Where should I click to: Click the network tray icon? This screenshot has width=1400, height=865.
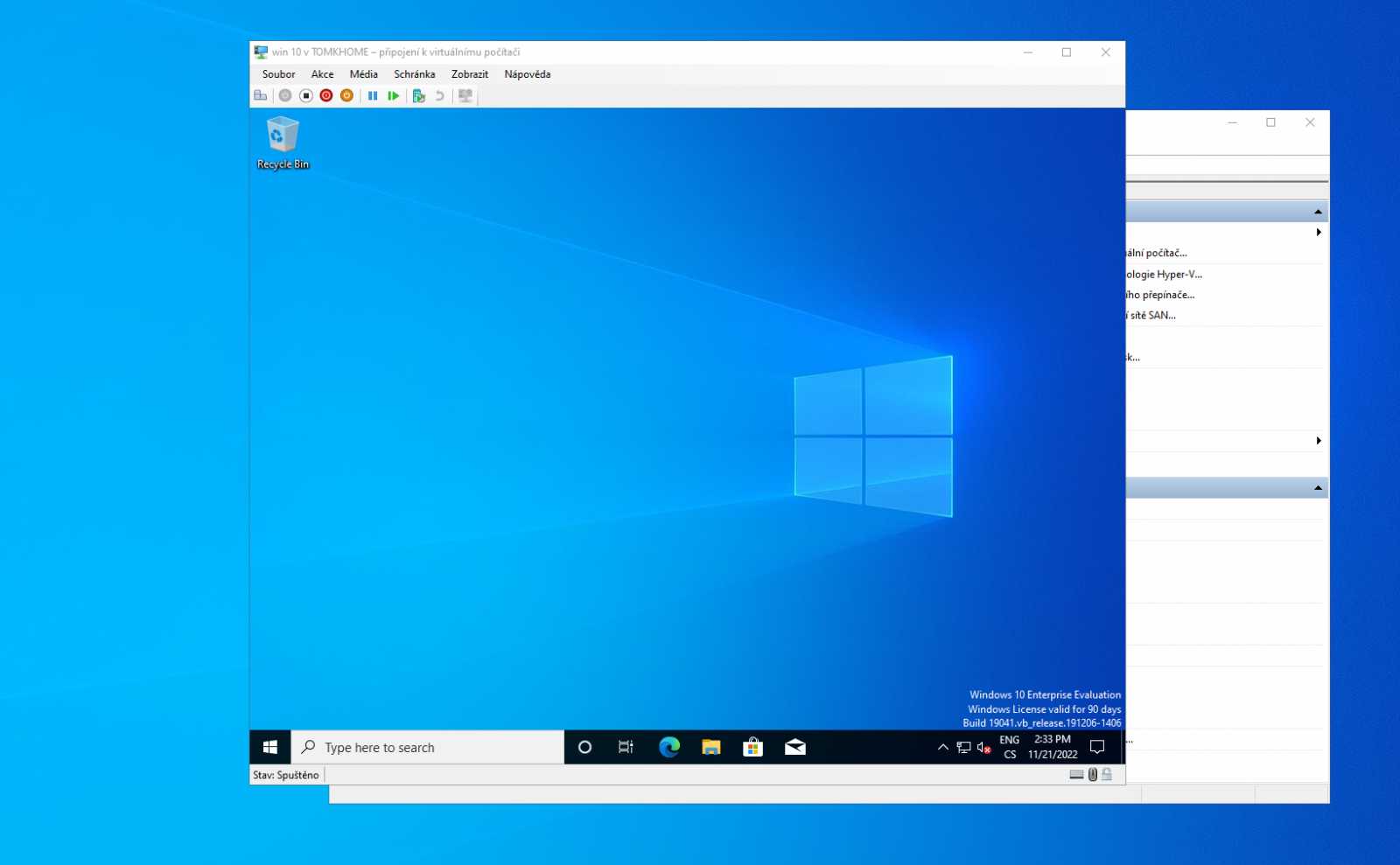point(963,747)
